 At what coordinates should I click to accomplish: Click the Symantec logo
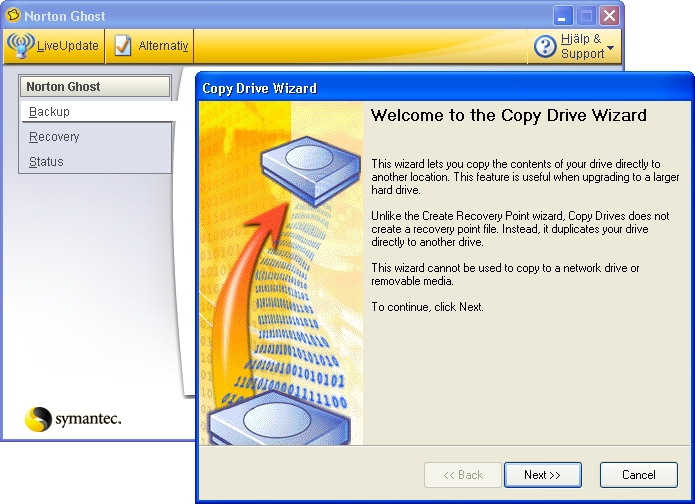[73, 418]
